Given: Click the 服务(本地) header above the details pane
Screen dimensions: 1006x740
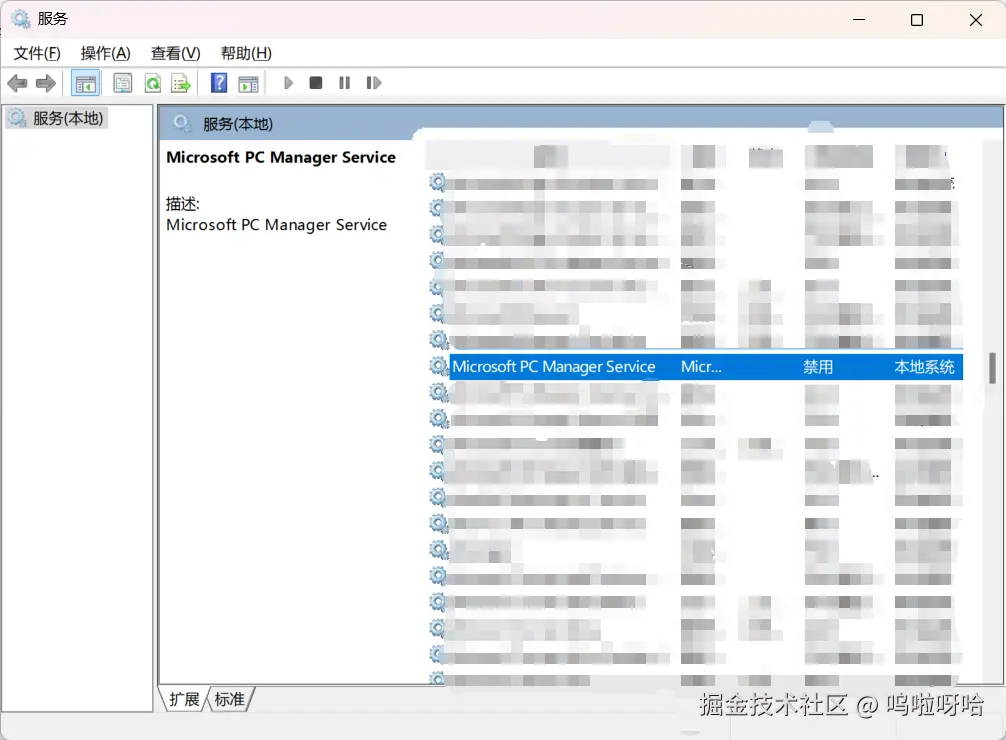Looking at the screenshot, I should [x=237, y=124].
